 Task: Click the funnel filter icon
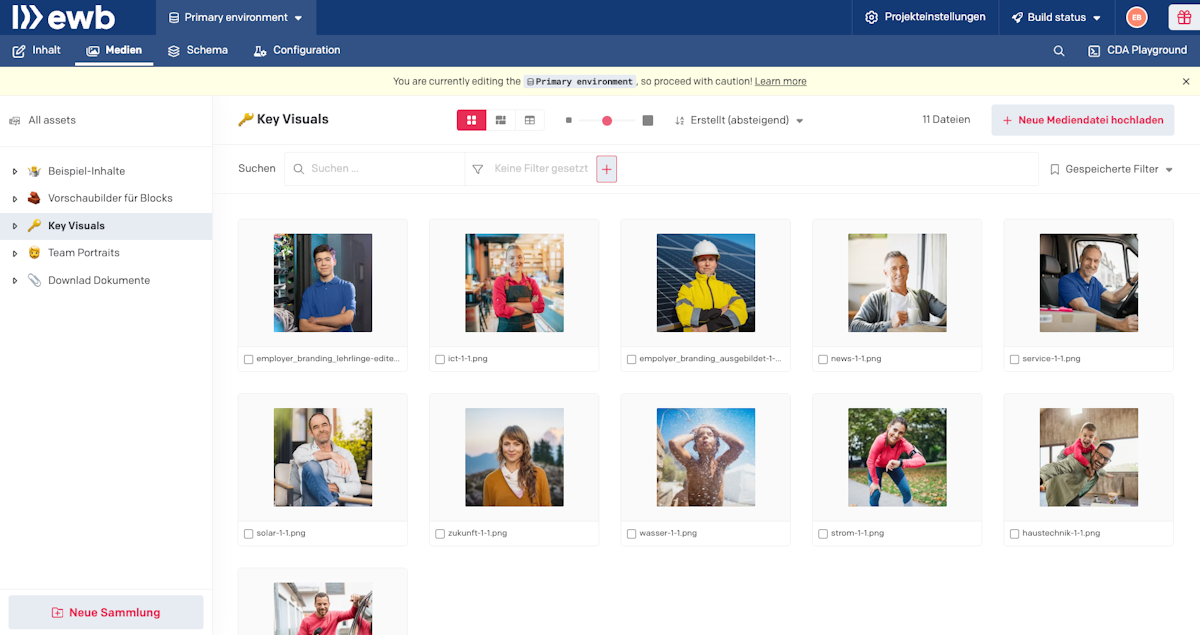(478, 169)
